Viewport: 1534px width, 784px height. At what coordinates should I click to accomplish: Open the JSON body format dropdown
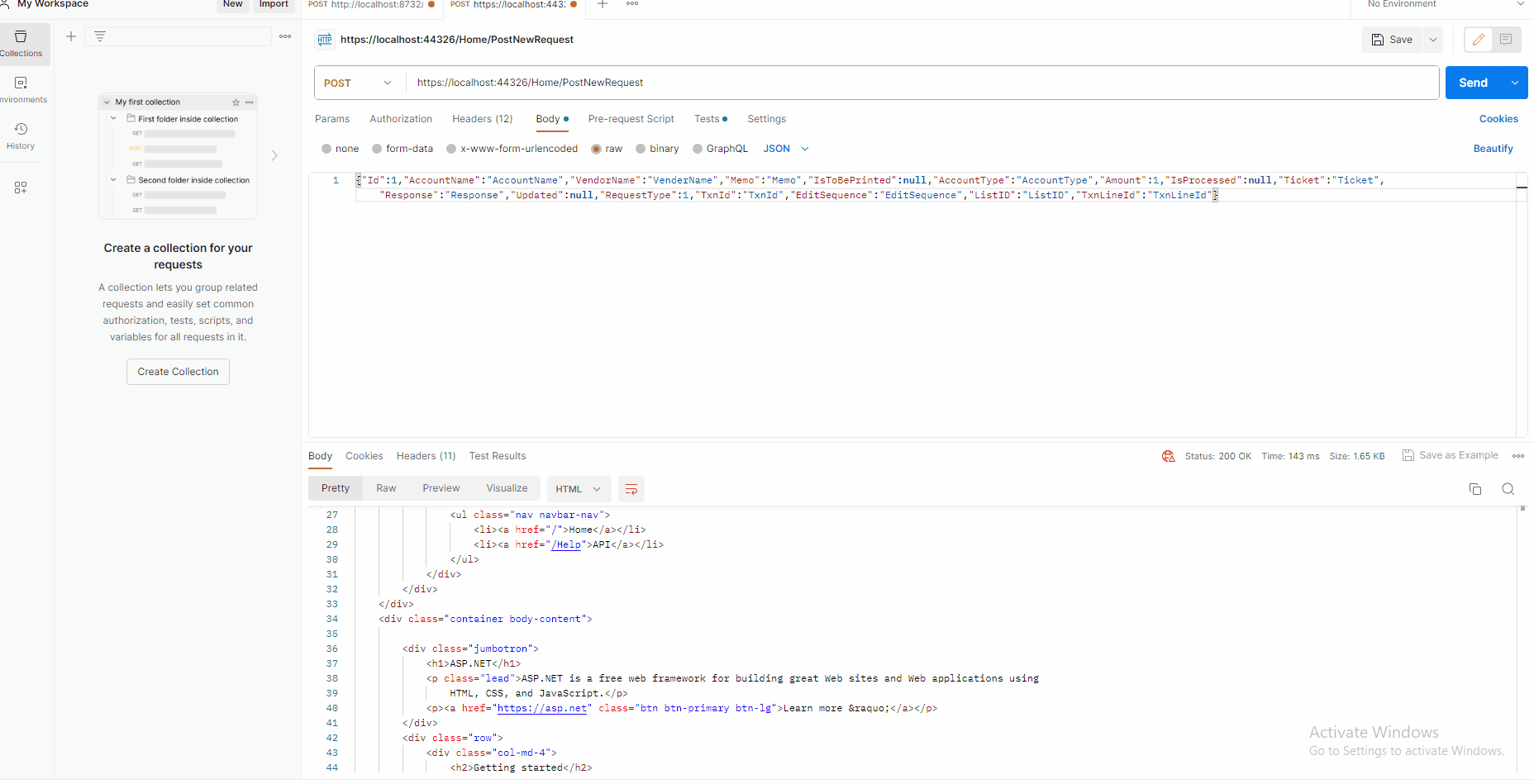pyautogui.click(x=786, y=149)
